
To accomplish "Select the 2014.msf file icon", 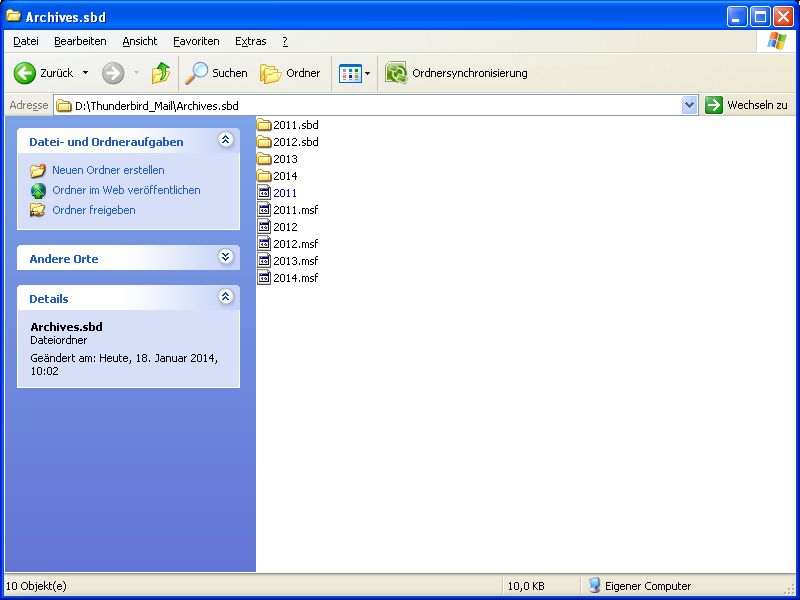I will coord(264,278).
